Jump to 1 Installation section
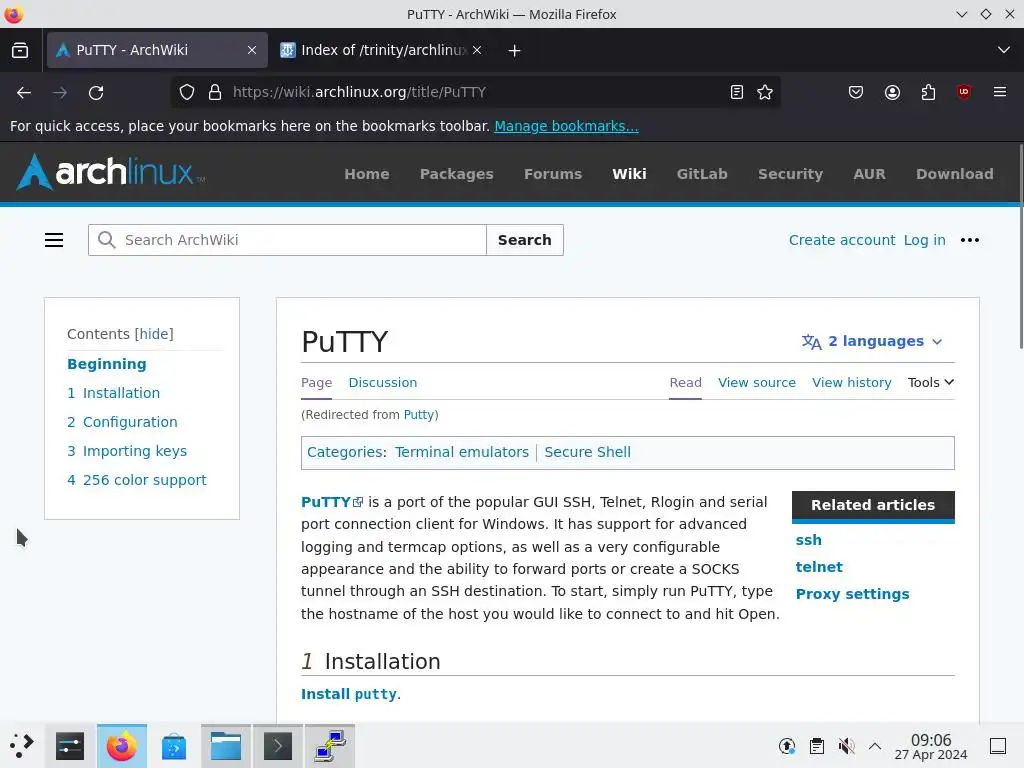 click(x=114, y=393)
